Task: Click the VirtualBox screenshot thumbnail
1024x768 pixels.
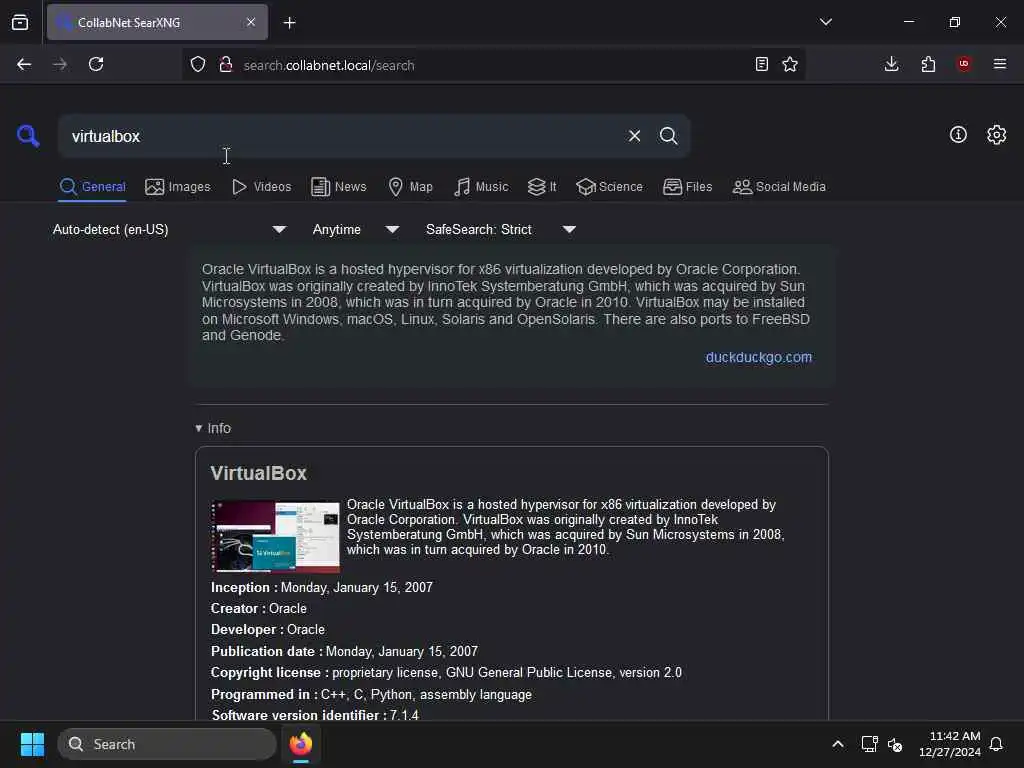Action: (275, 536)
